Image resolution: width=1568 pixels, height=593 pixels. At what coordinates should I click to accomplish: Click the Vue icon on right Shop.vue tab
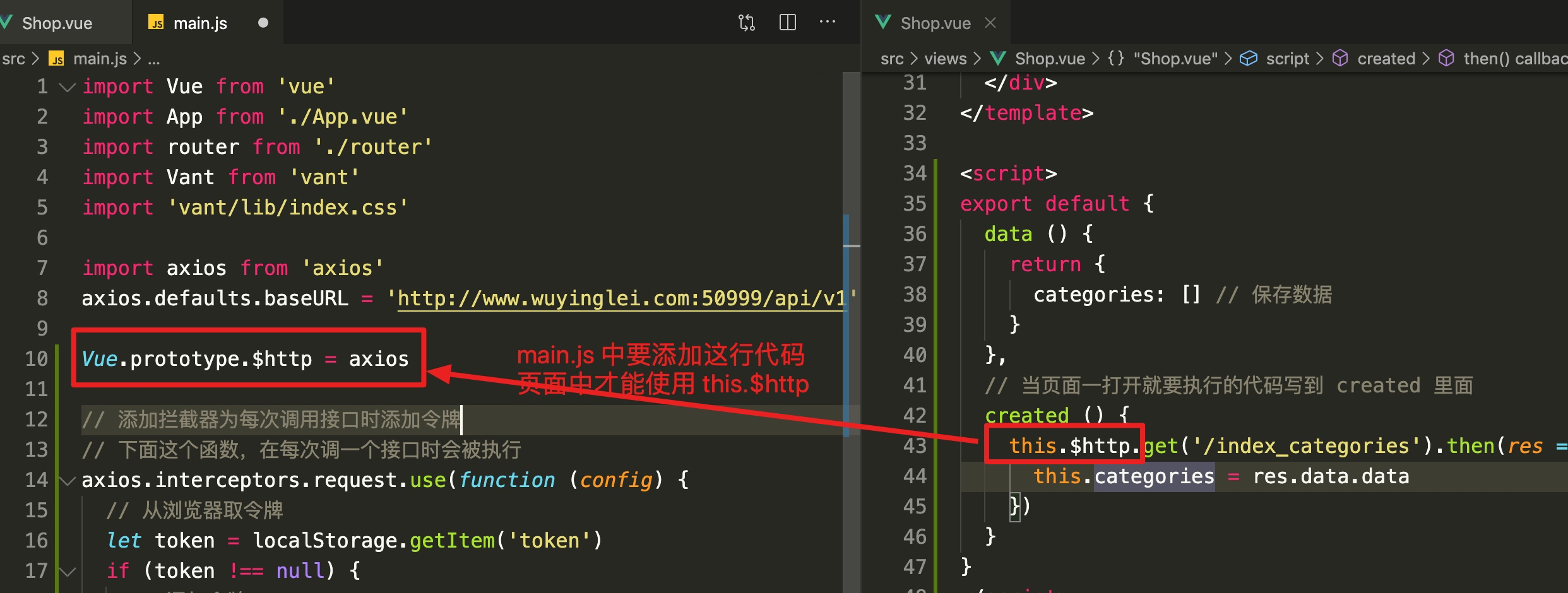883,23
